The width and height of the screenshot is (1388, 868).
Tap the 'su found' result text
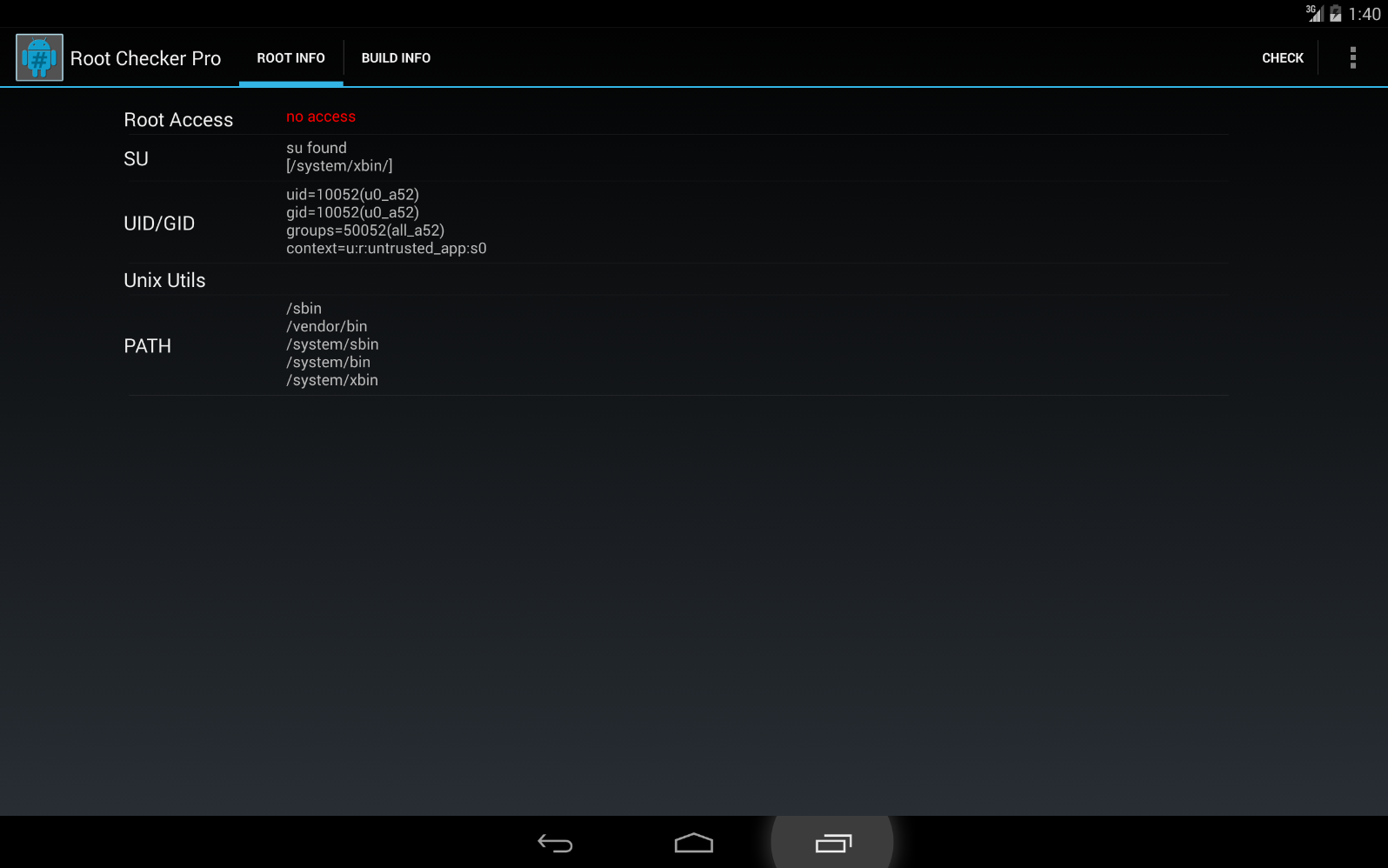tap(317, 148)
